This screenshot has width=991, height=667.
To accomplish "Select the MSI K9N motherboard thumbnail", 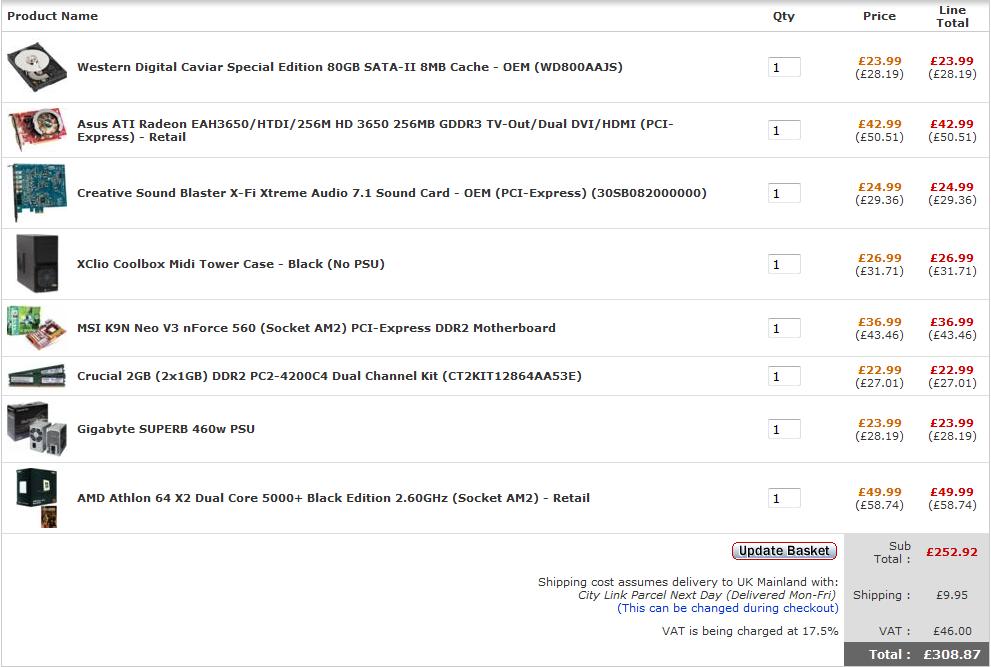I will (37, 328).
